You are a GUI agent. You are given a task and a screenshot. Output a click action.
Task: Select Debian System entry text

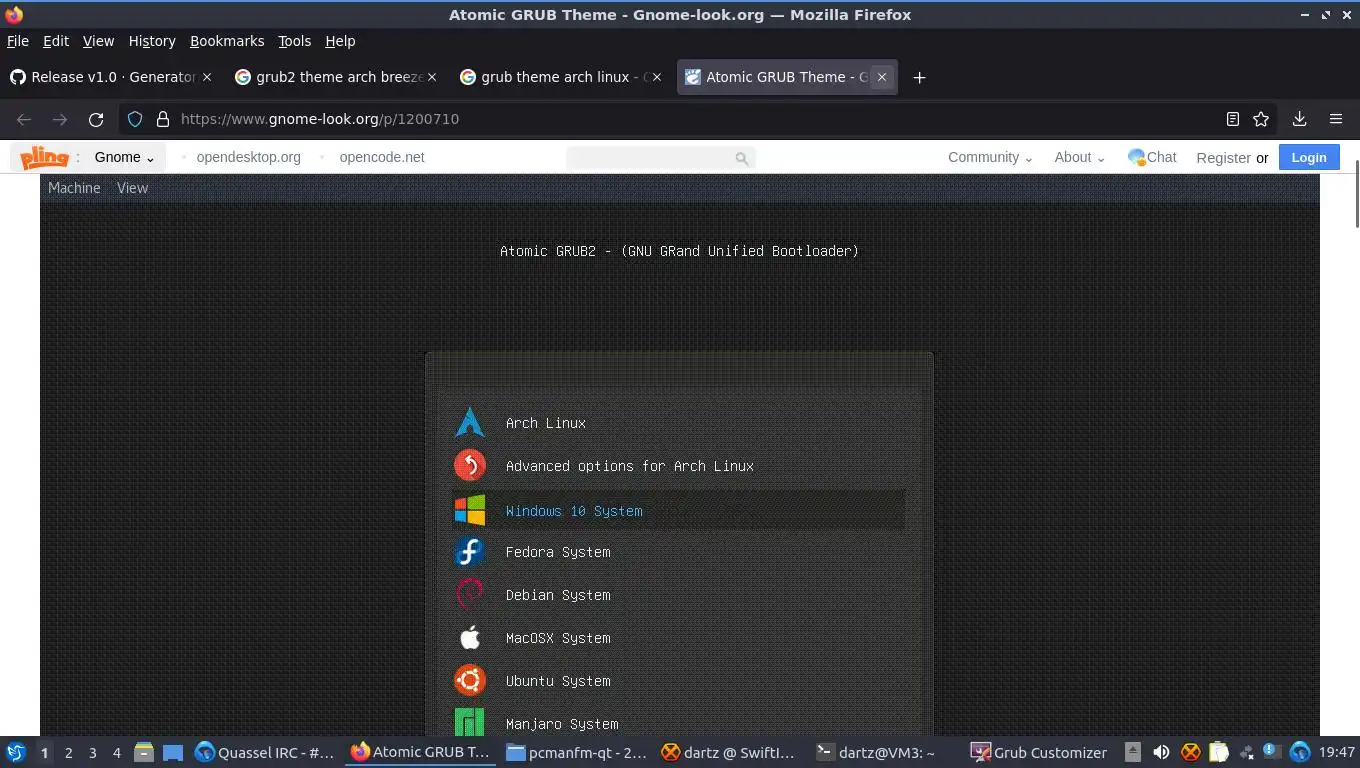click(x=558, y=595)
